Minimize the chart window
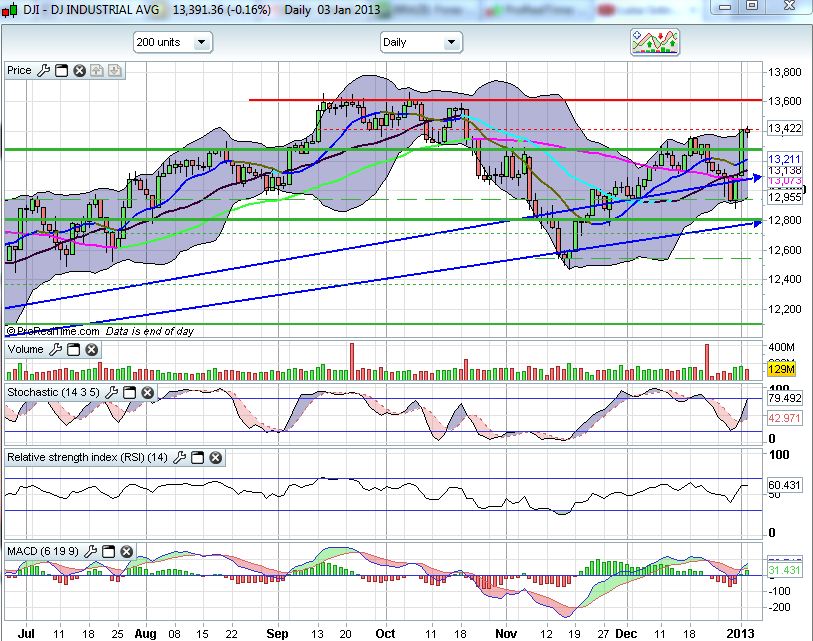 tap(725, 7)
